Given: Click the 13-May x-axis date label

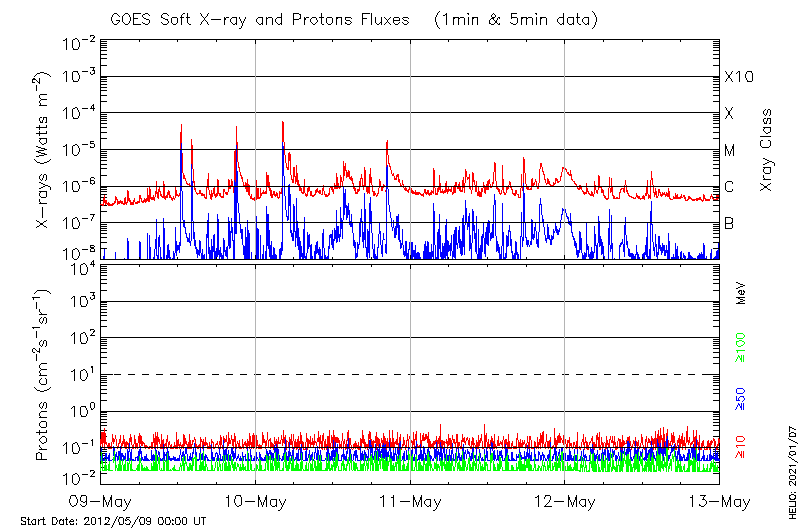Looking at the screenshot, I should click(718, 500).
